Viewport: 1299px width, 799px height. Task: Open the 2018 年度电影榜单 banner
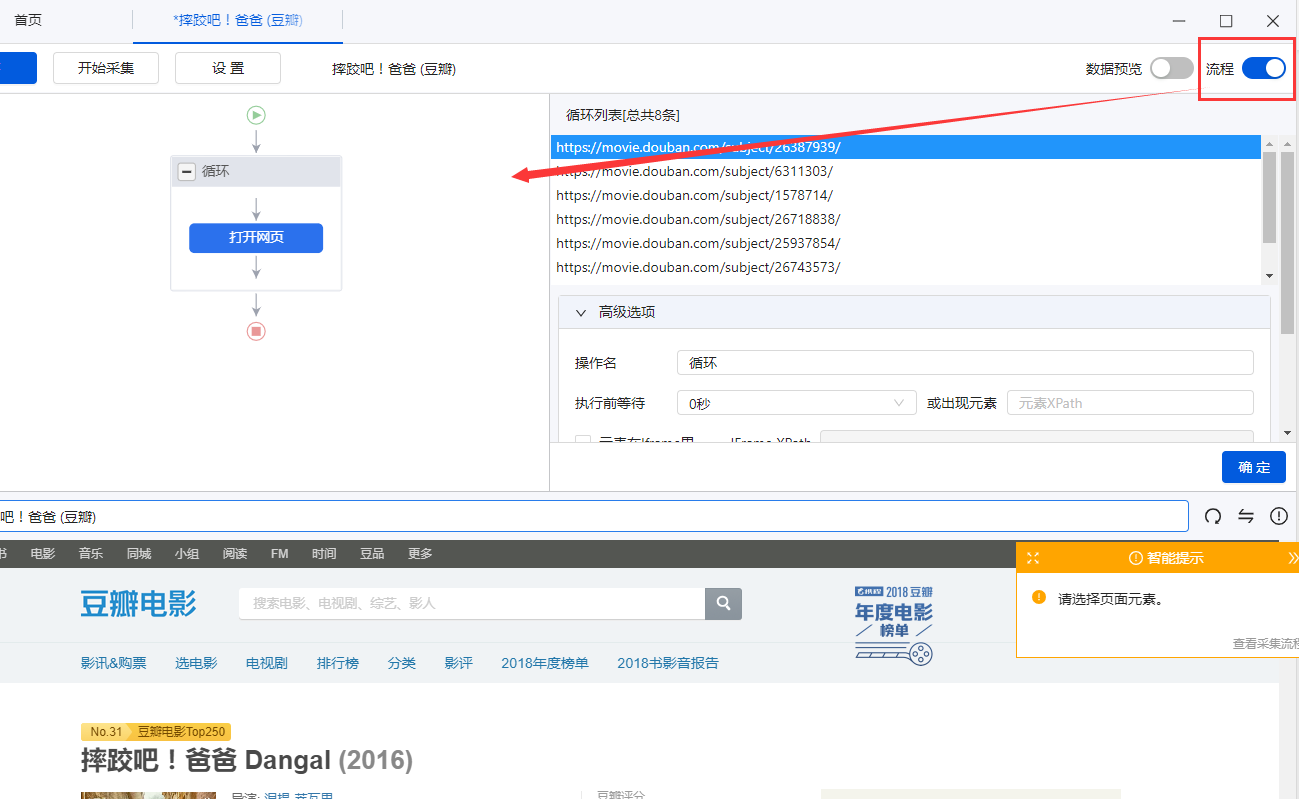coord(894,626)
